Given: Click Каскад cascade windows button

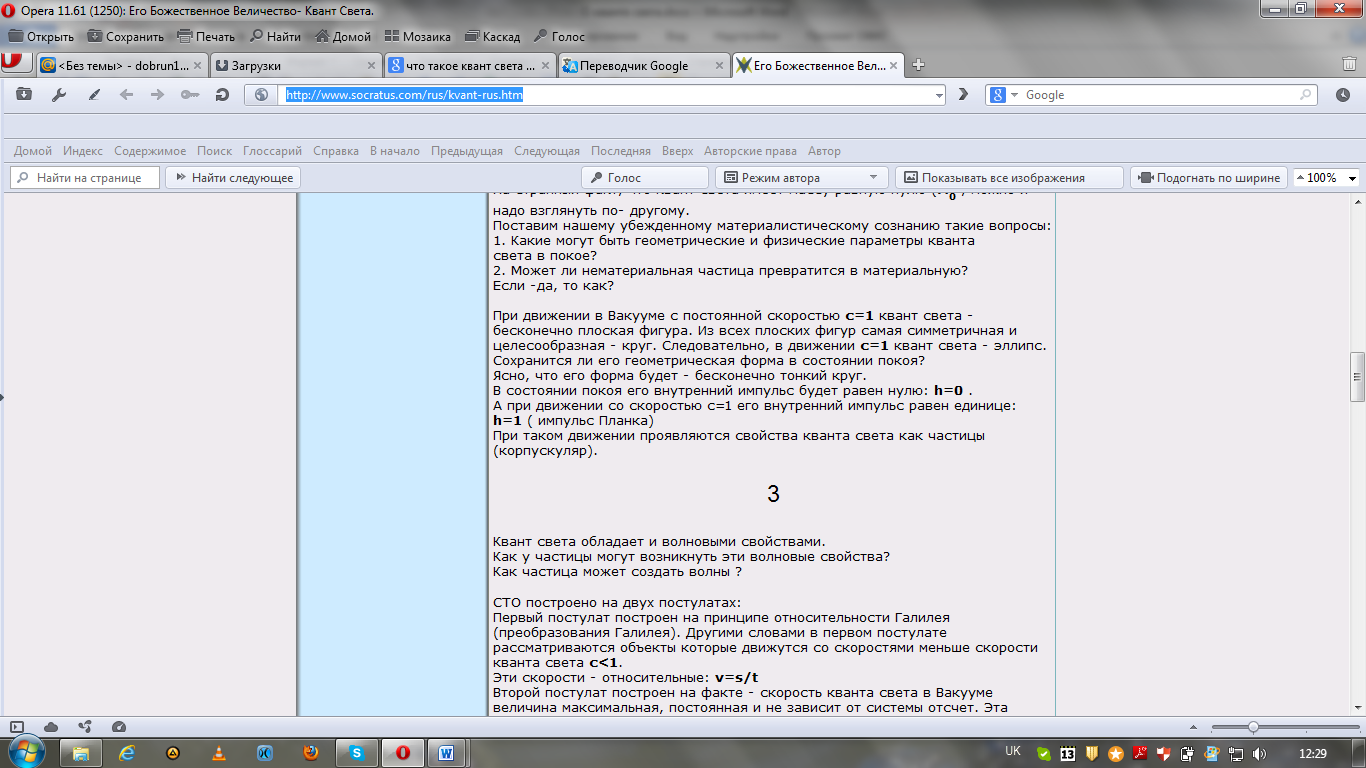Looking at the screenshot, I should tap(491, 36).
